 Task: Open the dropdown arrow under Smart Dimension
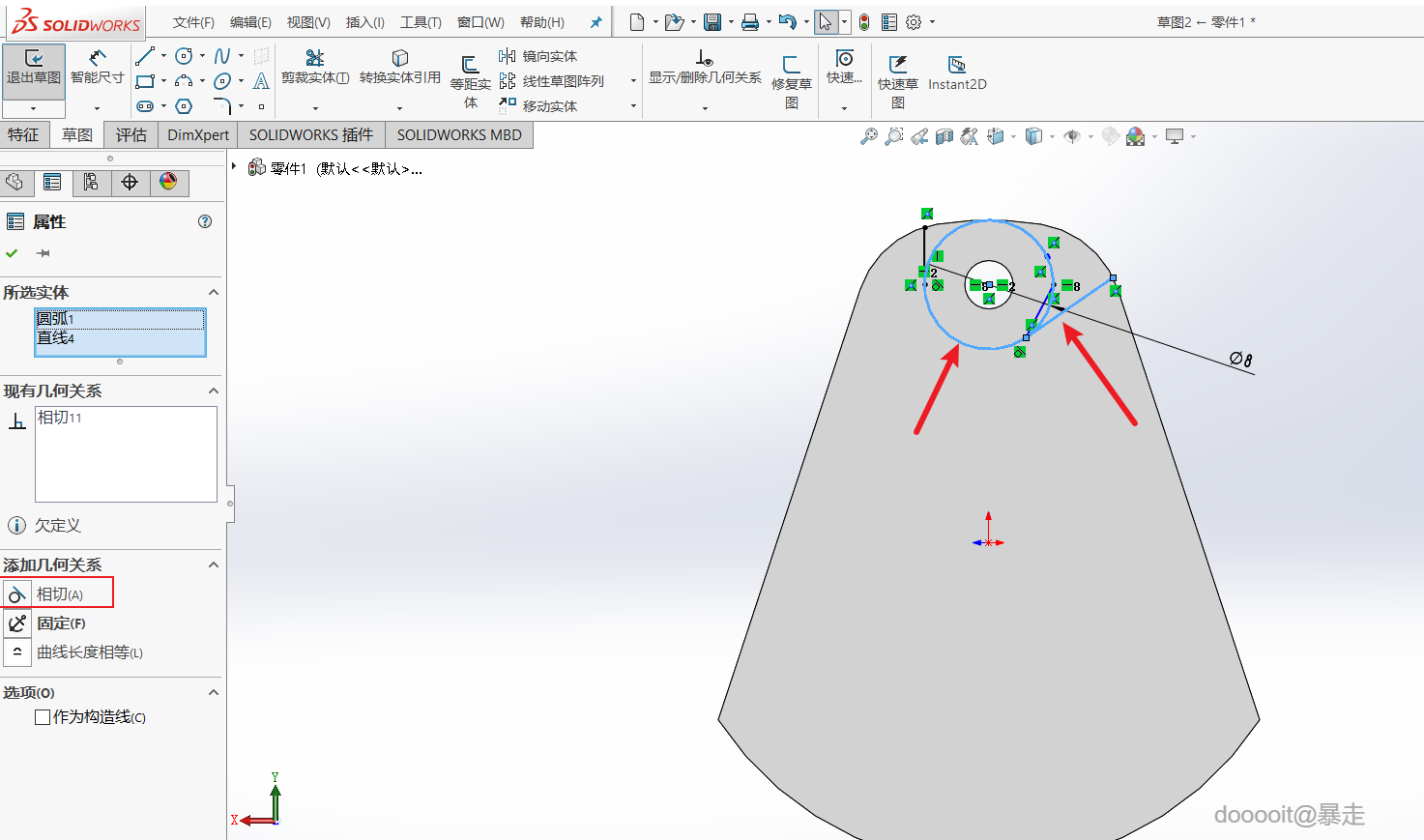click(x=97, y=108)
